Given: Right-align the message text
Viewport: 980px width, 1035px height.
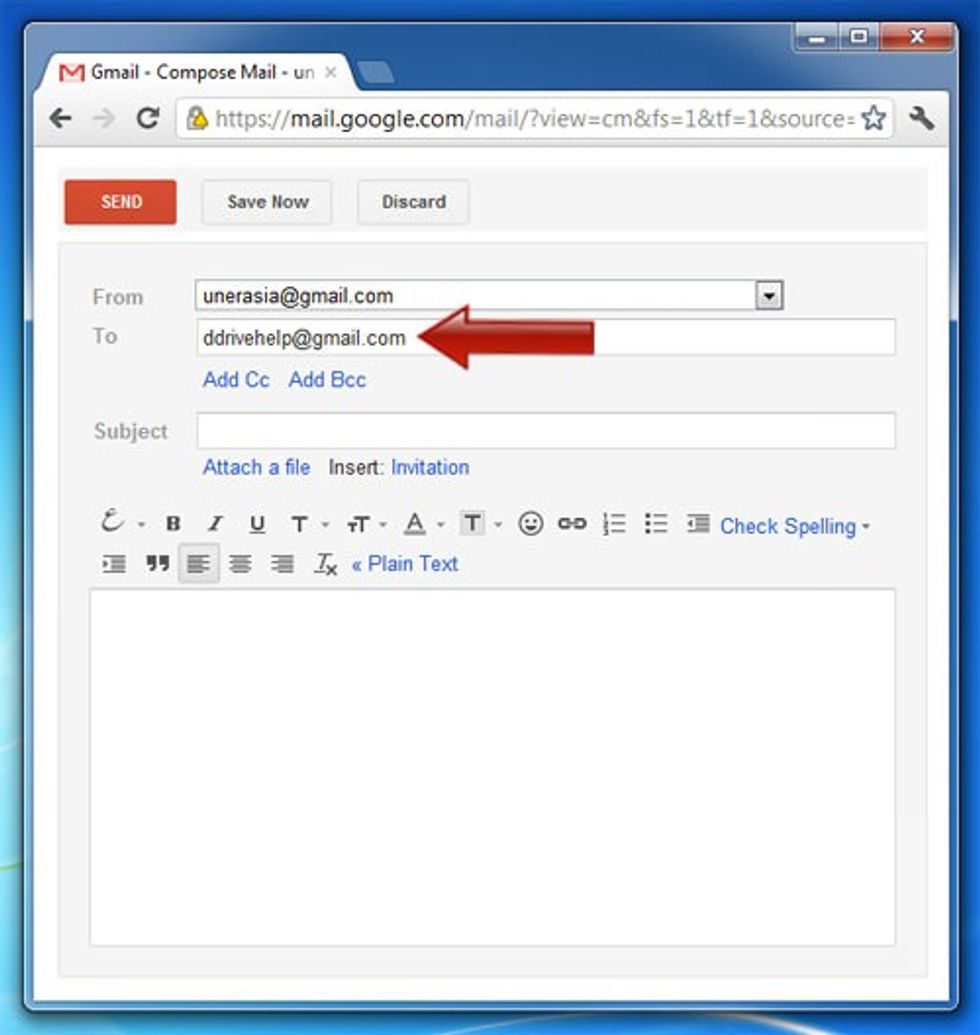Looking at the screenshot, I should [282, 564].
